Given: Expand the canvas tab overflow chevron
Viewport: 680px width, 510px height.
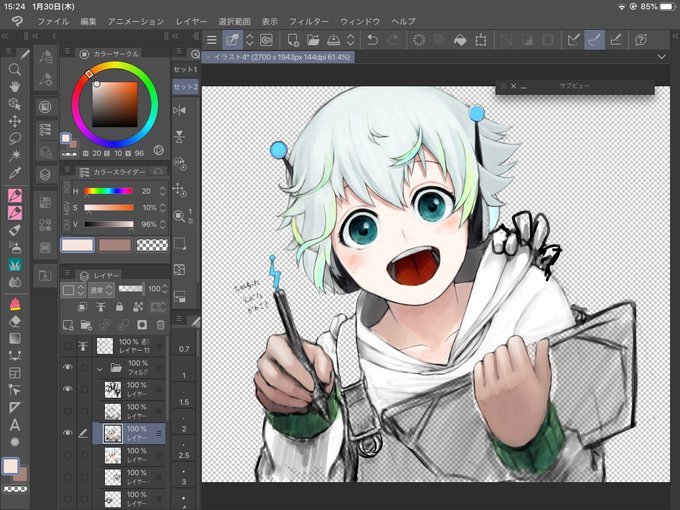Looking at the screenshot, I should pos(661,57).
